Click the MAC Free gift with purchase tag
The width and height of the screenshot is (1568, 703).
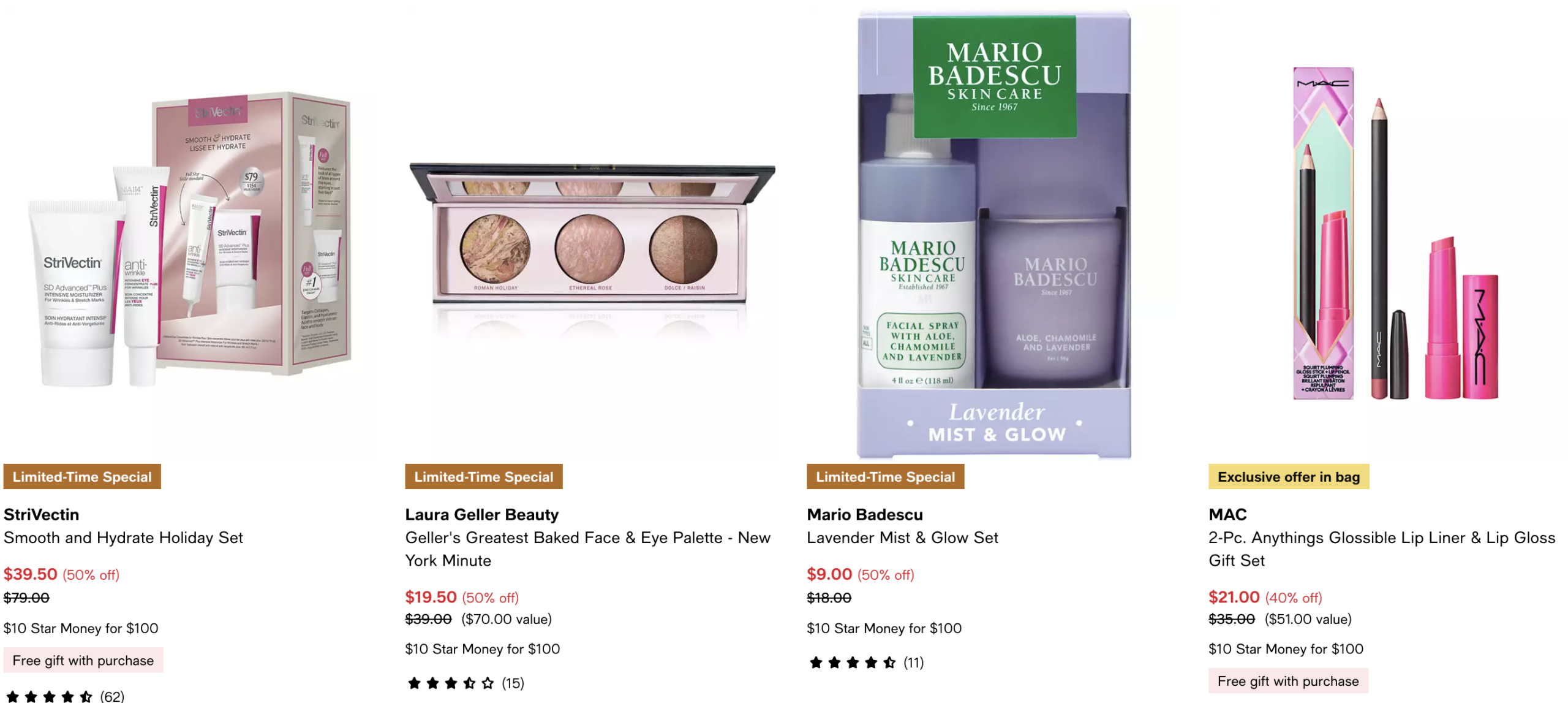(1287, 681)
